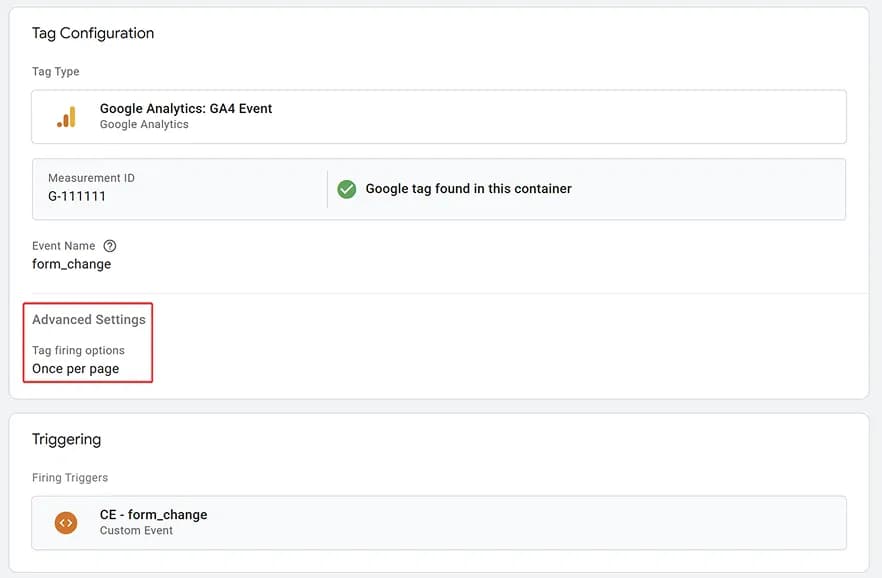882x578 pixels.
Task: Expand the Advanced Settings section
Action: tap(89, 320)
